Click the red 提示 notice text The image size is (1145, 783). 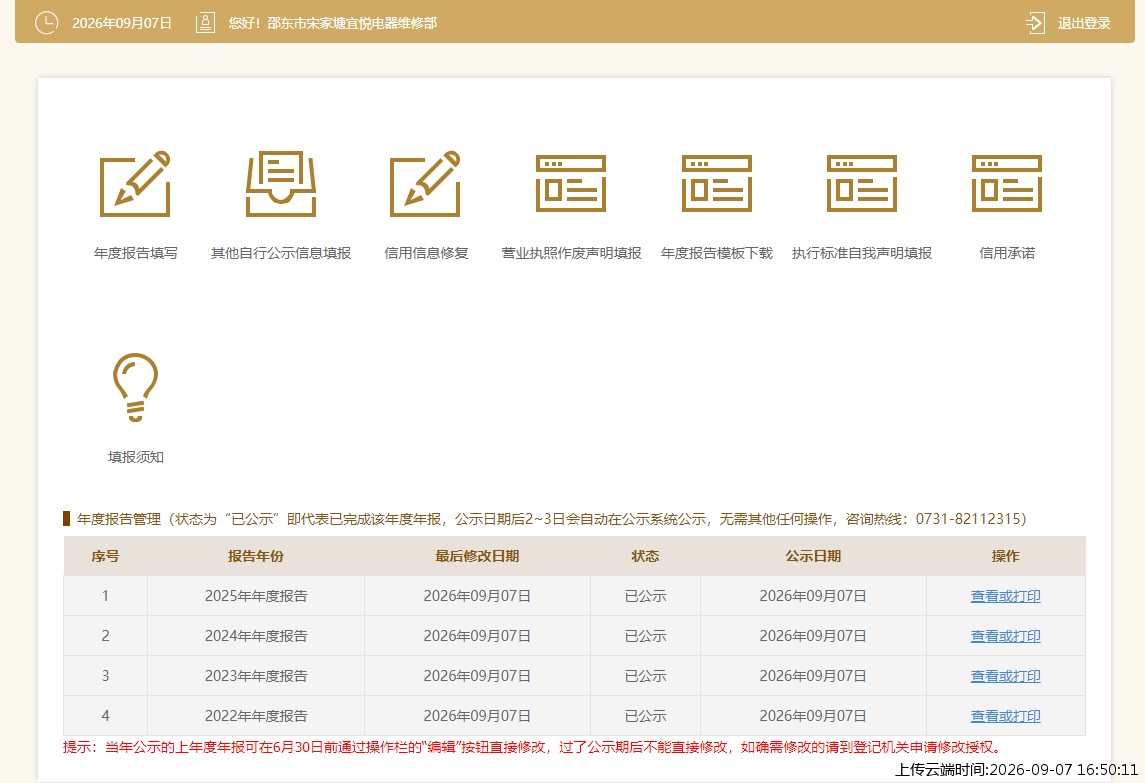point(534,747)
